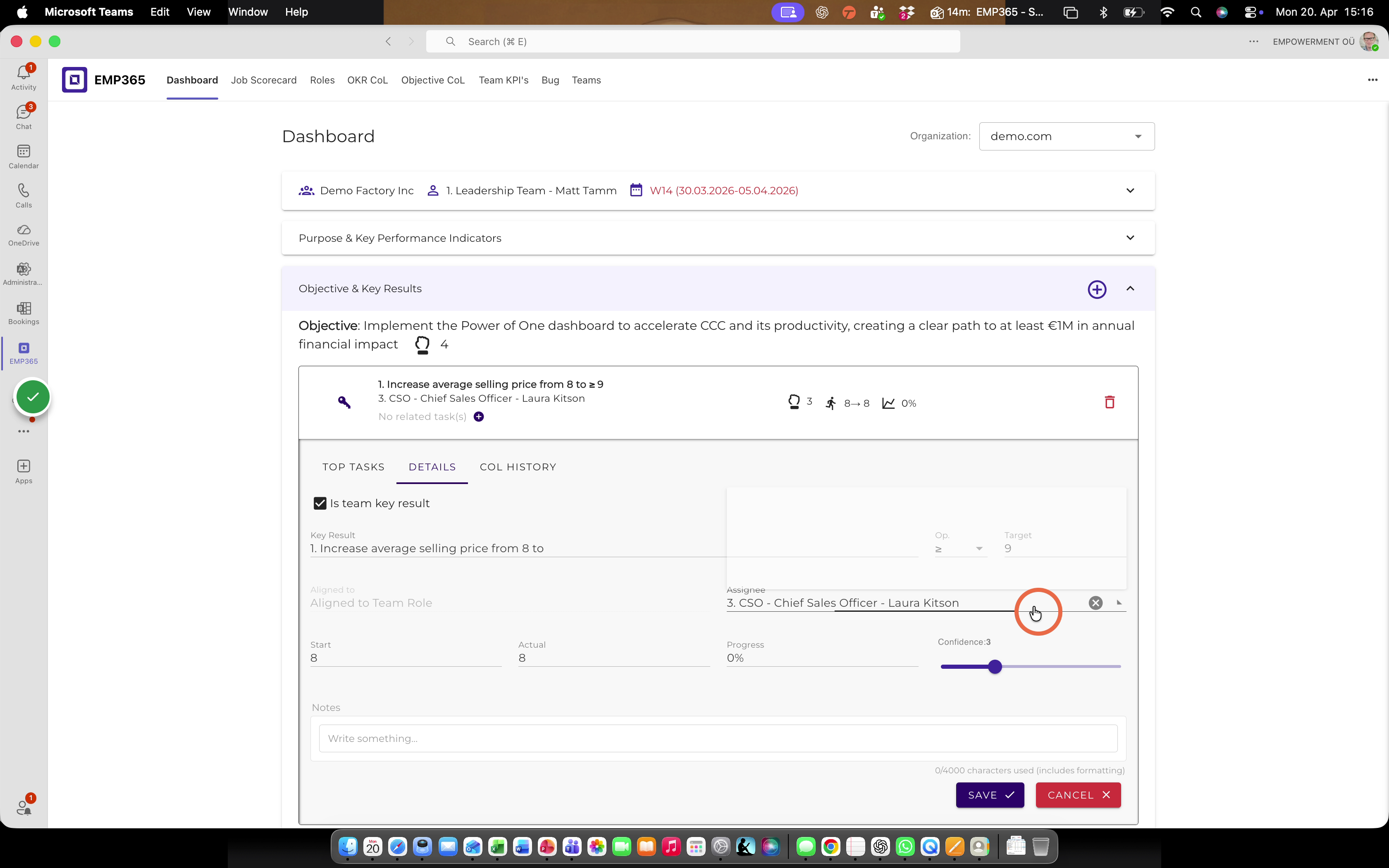Viewport: 1389px width, 868px height.
Task: Open Bookings app in sidebar
Action: [24, 313]
